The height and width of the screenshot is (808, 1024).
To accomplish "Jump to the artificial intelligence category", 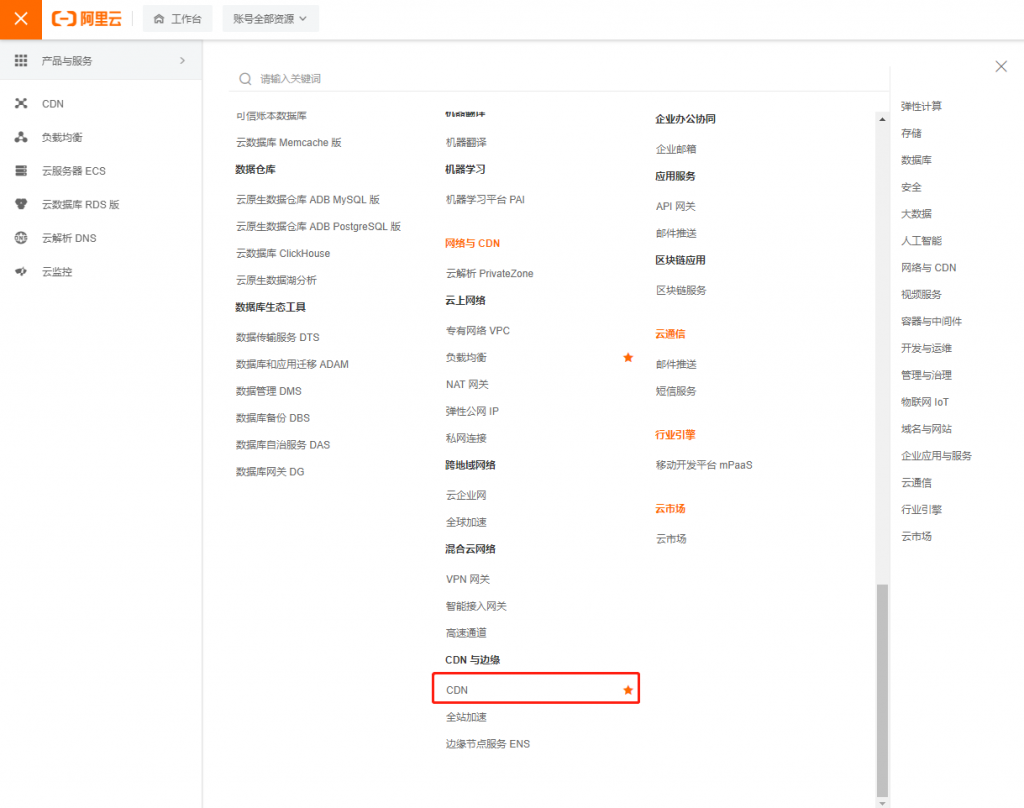I will [921, 240].
